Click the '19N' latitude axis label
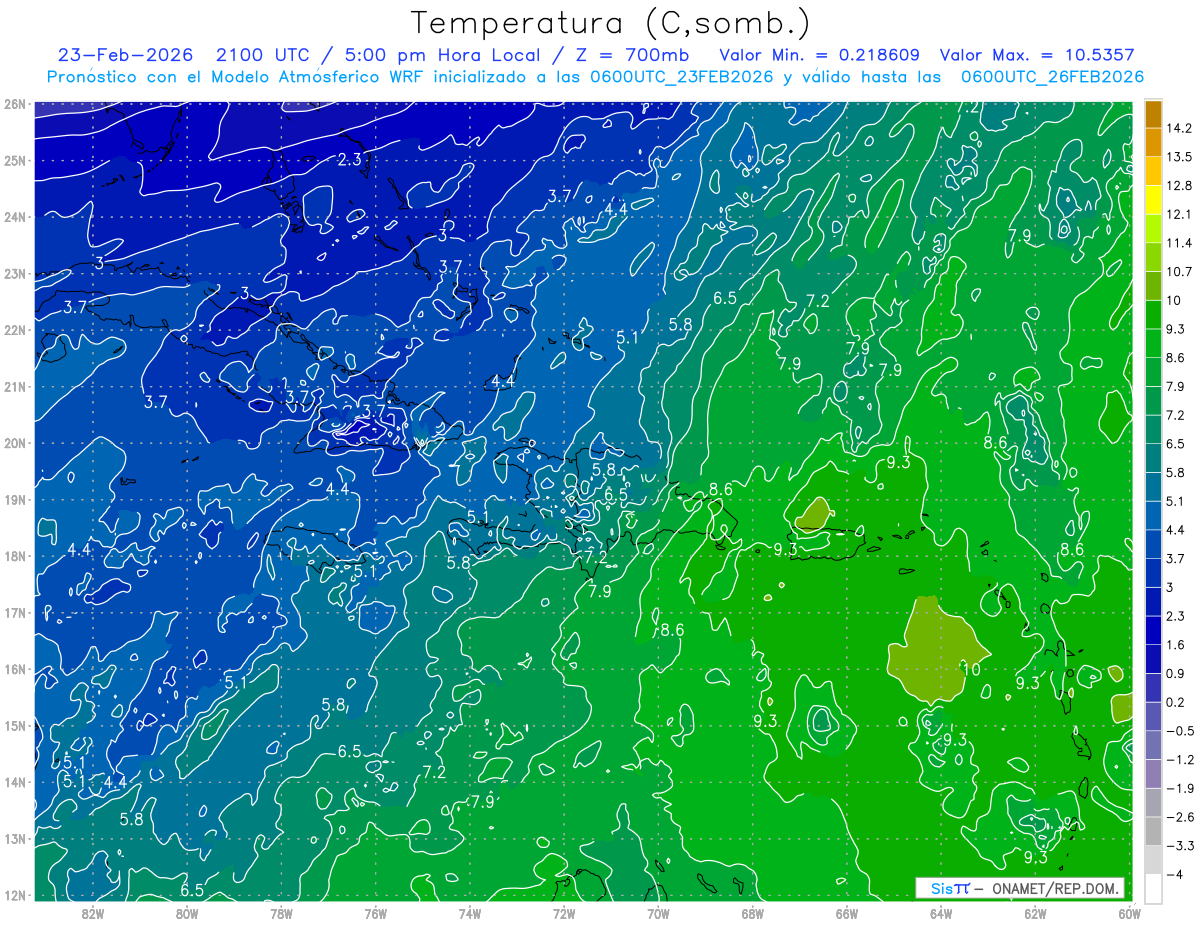 (x=15, y=499)
